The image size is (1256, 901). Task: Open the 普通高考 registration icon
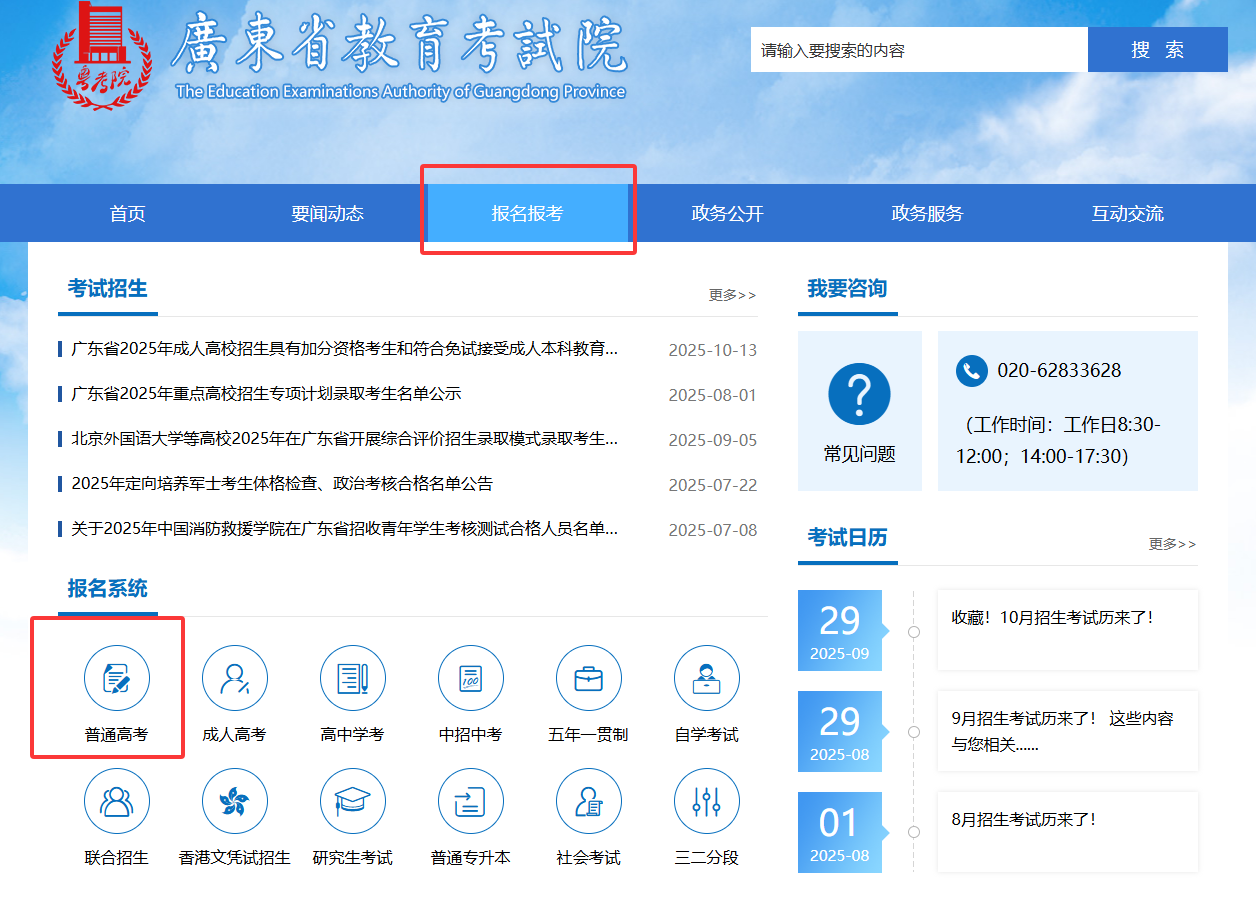pyautogui.click(x=117, y=679)
